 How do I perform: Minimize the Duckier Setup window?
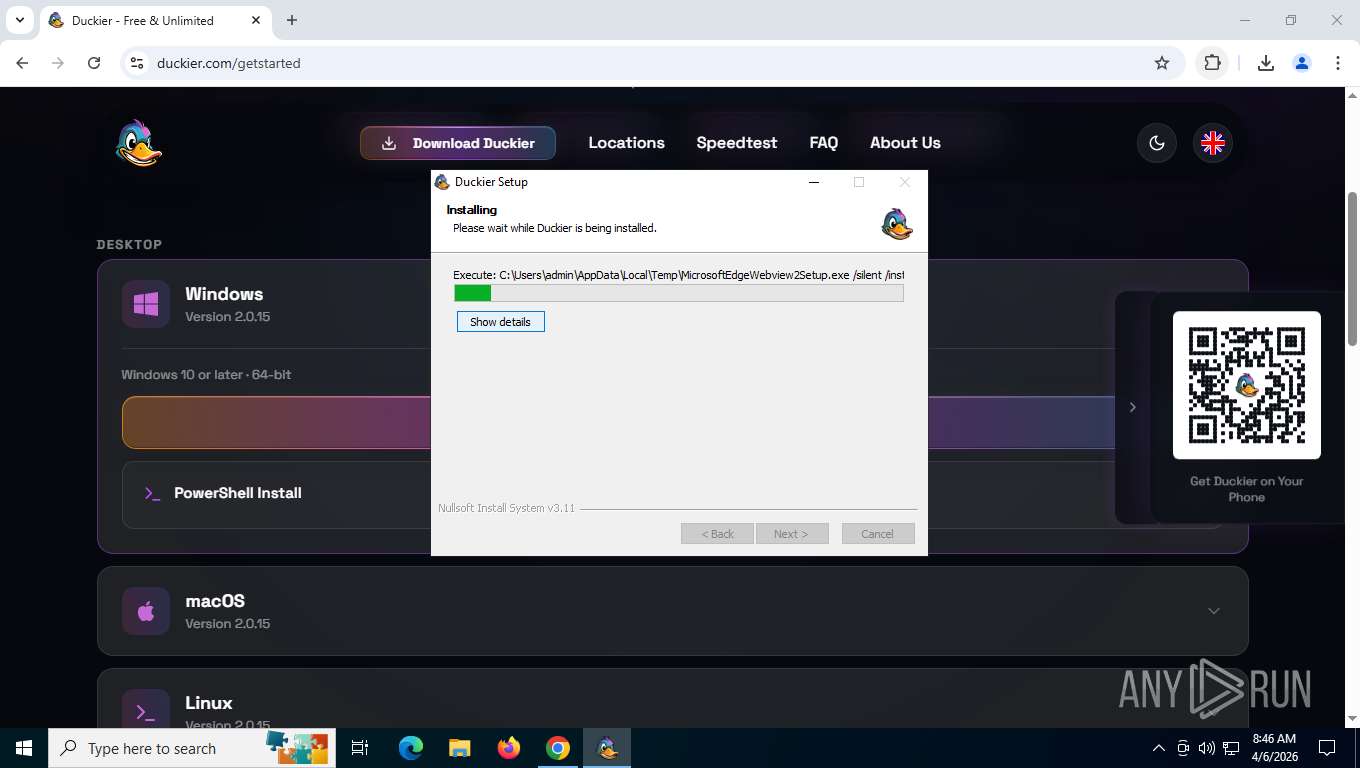coord(814,182)
